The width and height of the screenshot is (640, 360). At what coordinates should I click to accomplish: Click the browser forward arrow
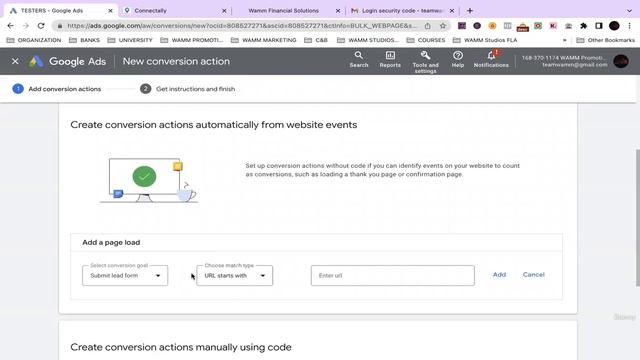(26, 26)
